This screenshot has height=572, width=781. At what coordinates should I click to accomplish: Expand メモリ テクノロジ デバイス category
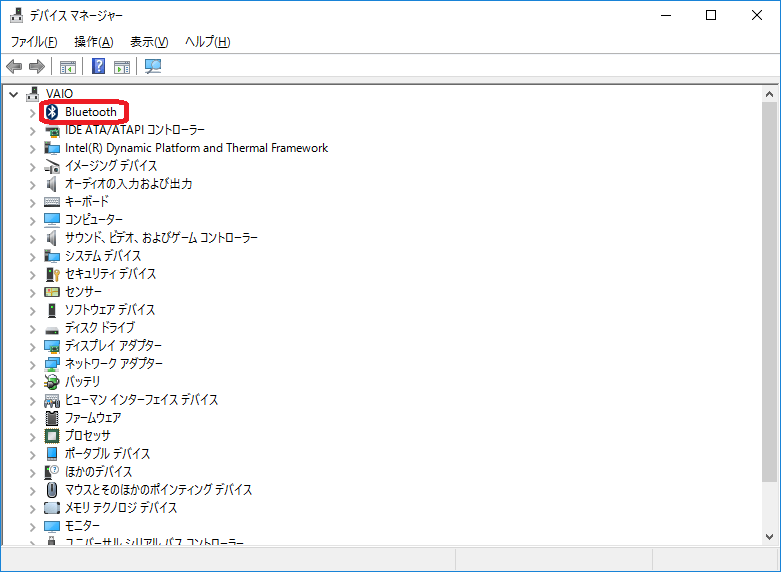point(32,509)
